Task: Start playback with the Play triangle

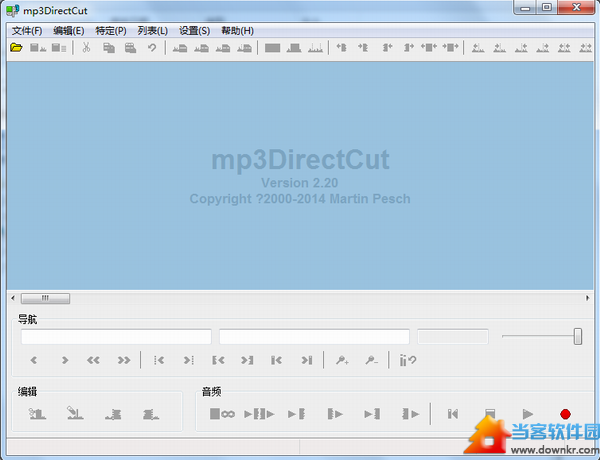Action: click(528, 414)
